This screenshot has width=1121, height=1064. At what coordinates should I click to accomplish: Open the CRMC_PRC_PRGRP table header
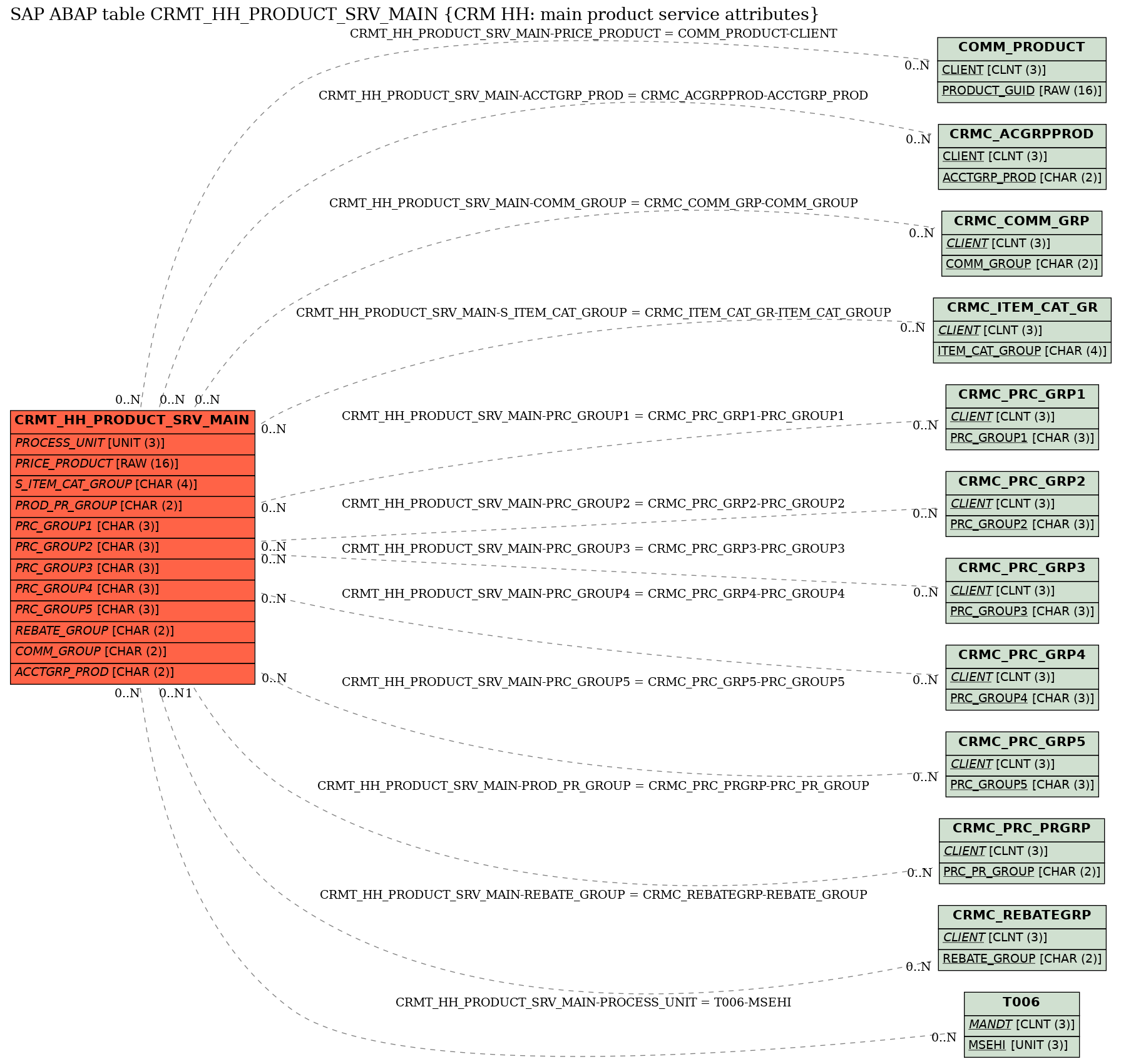tap(1021, 829)
